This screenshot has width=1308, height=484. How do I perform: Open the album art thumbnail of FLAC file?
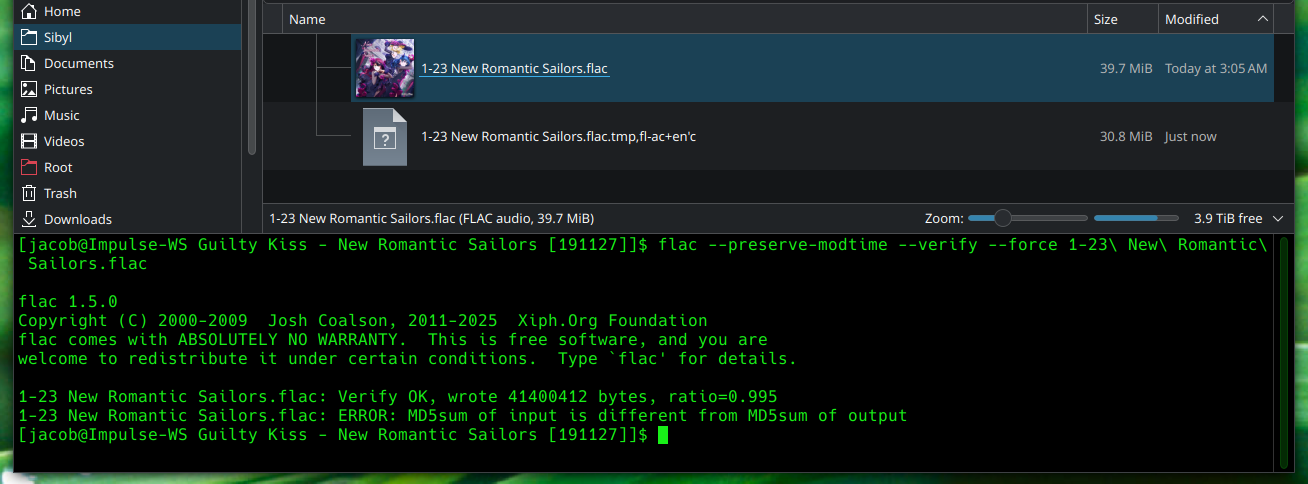[385, 68]
